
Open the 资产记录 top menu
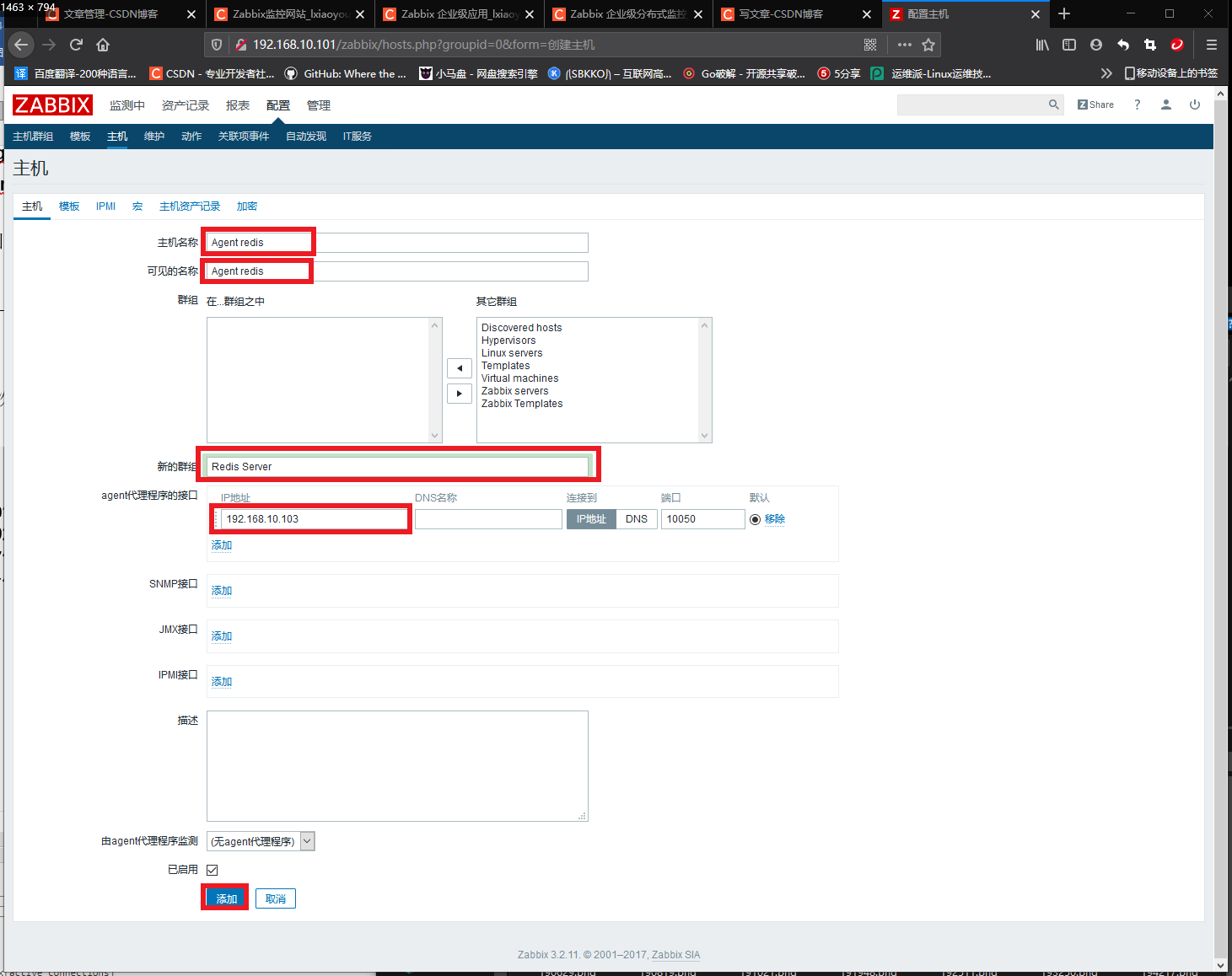[x=186, y=105]
